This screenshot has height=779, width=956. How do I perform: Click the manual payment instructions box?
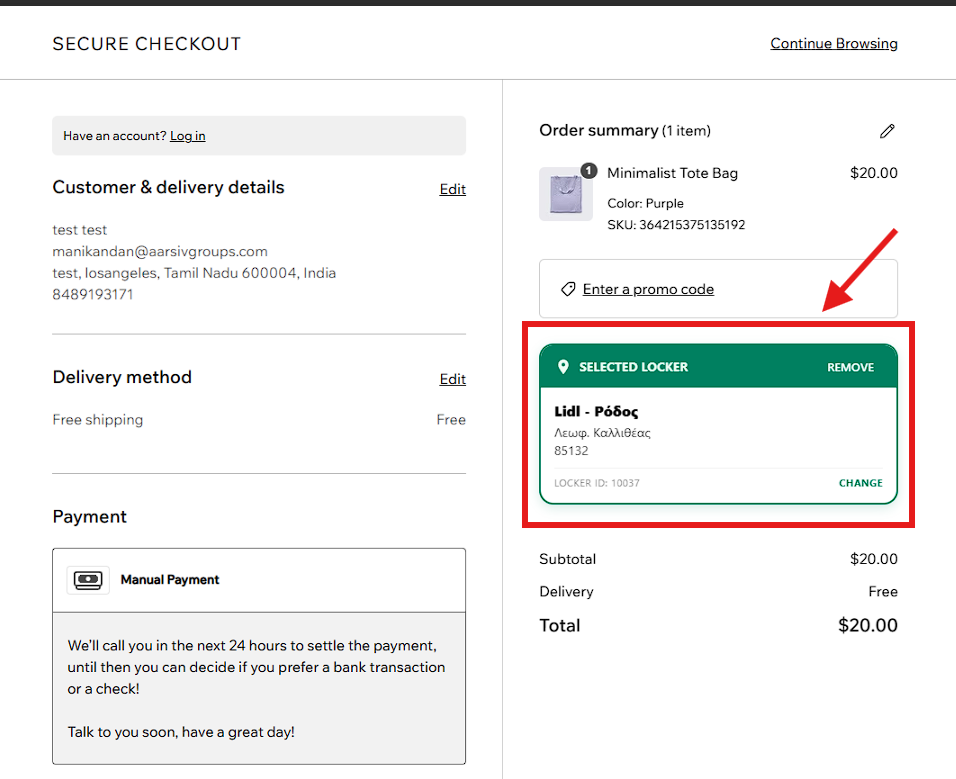258,688
